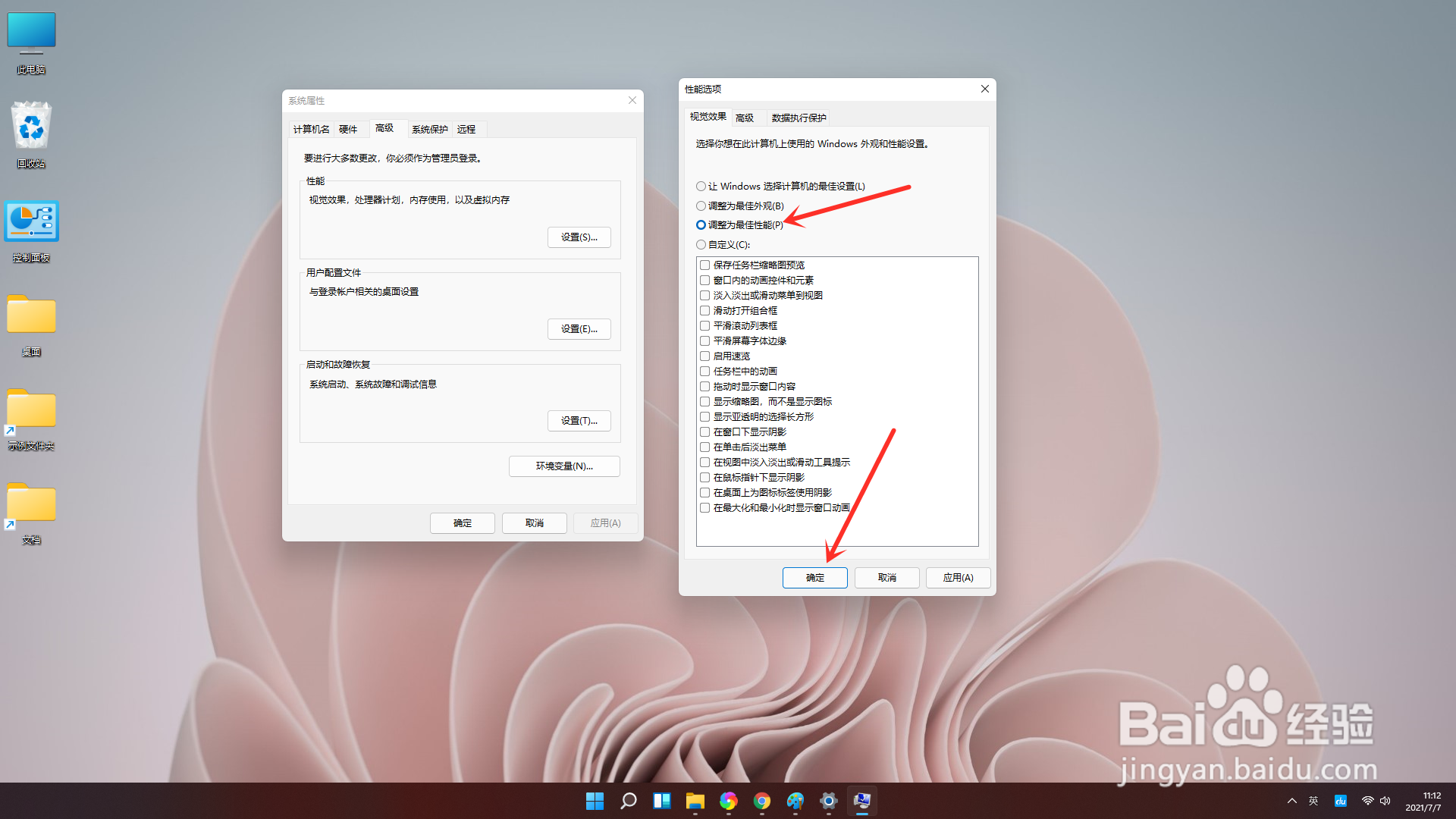Click the Baidu input tray icon

(x=1341, y=801)
